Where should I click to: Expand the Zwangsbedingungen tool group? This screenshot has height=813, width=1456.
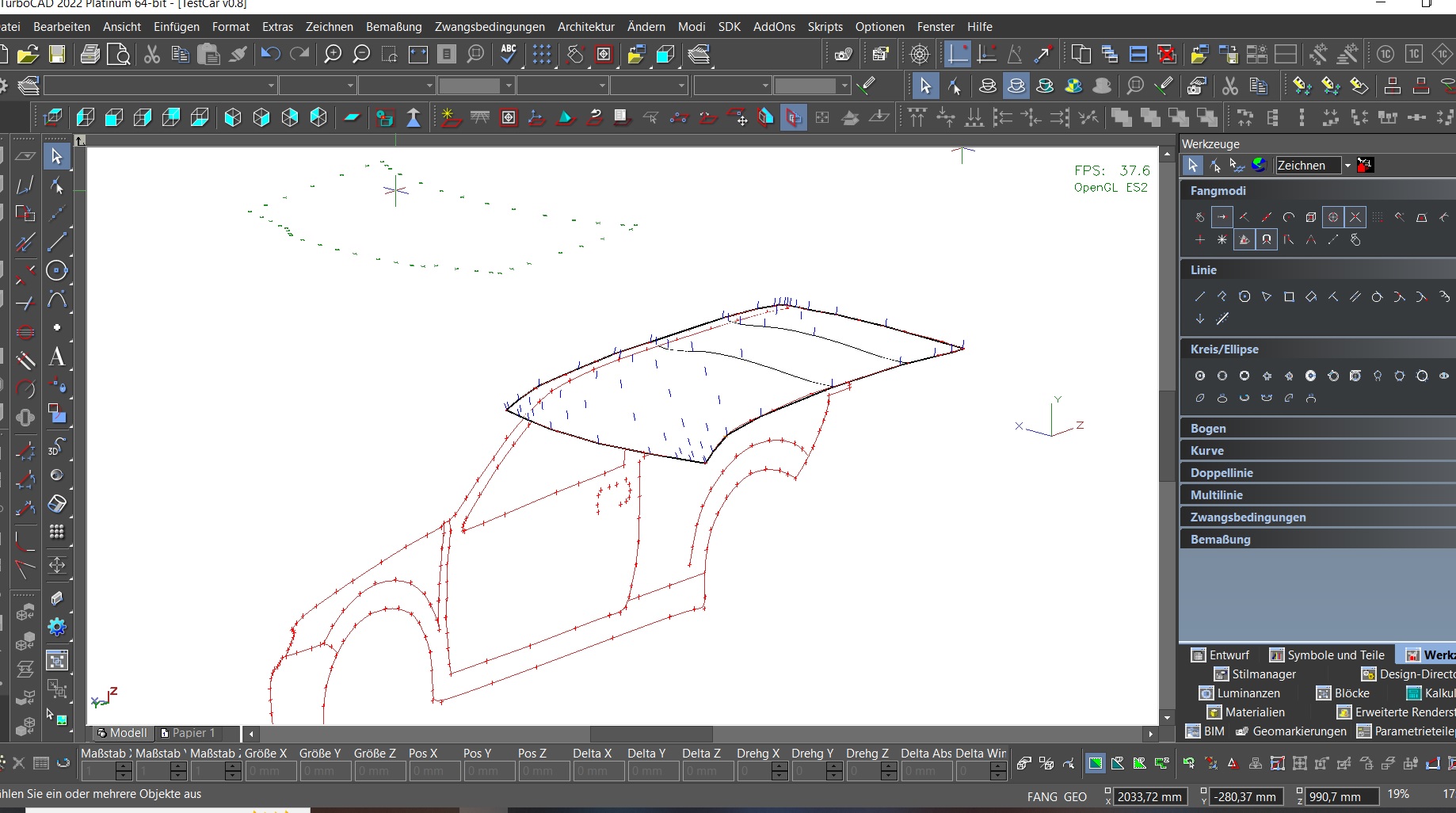(1317, 517)
